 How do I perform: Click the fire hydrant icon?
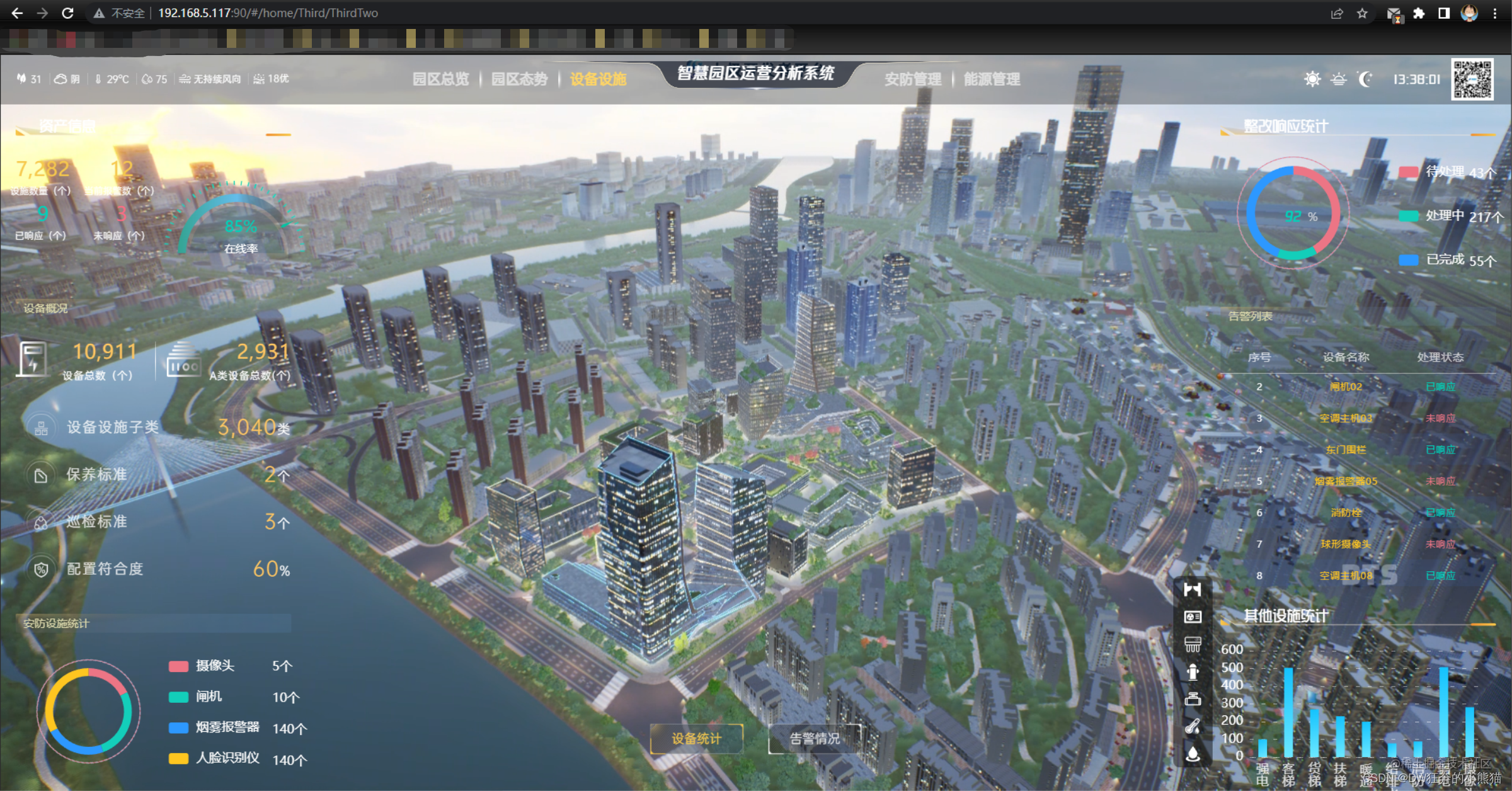(1192, 672)
